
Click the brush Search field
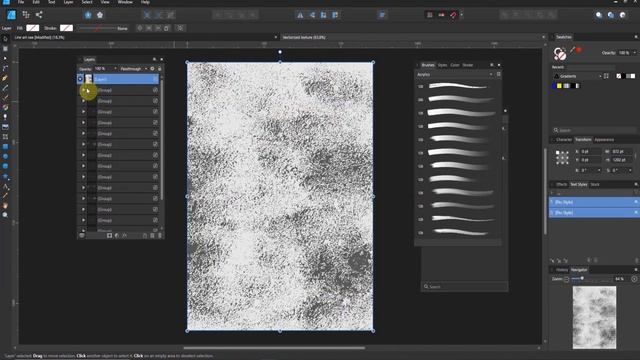point(464,287)
